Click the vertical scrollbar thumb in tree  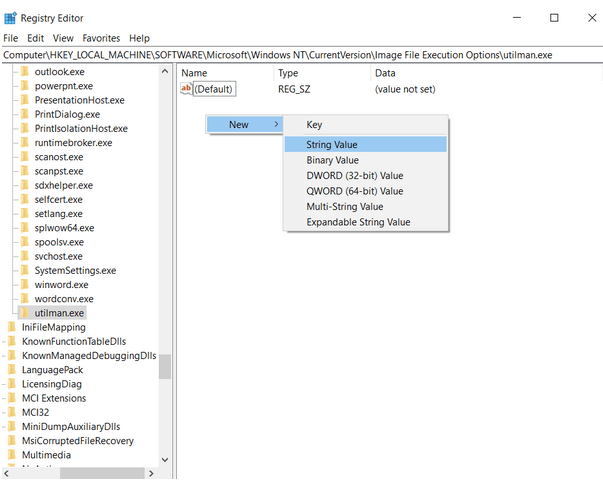165,367
